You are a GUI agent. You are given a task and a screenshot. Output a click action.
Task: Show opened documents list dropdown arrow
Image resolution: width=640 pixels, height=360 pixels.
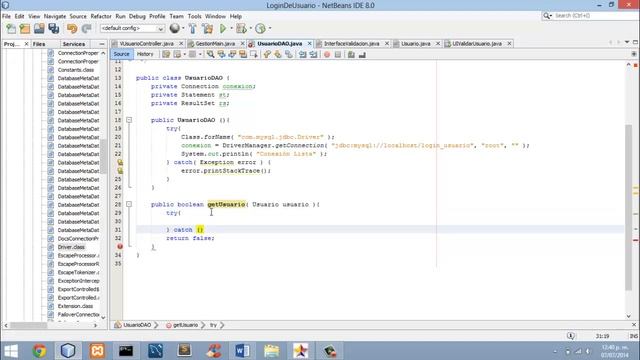coord(627,42)
